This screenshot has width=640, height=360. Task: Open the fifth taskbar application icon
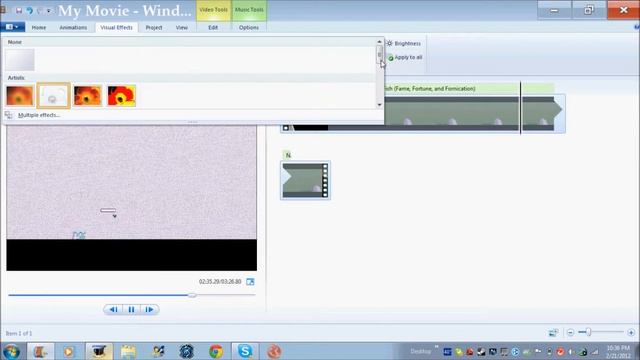coord(158,351)
